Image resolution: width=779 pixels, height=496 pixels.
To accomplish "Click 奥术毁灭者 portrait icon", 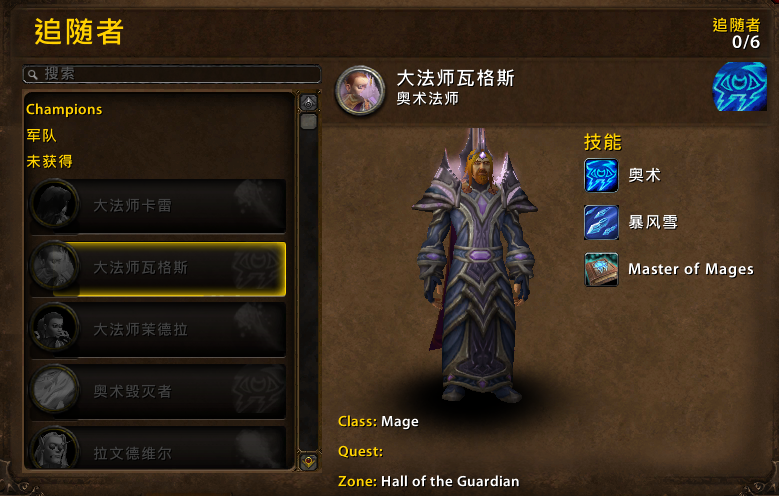I will pyautogui.click(x=54, y=391).
